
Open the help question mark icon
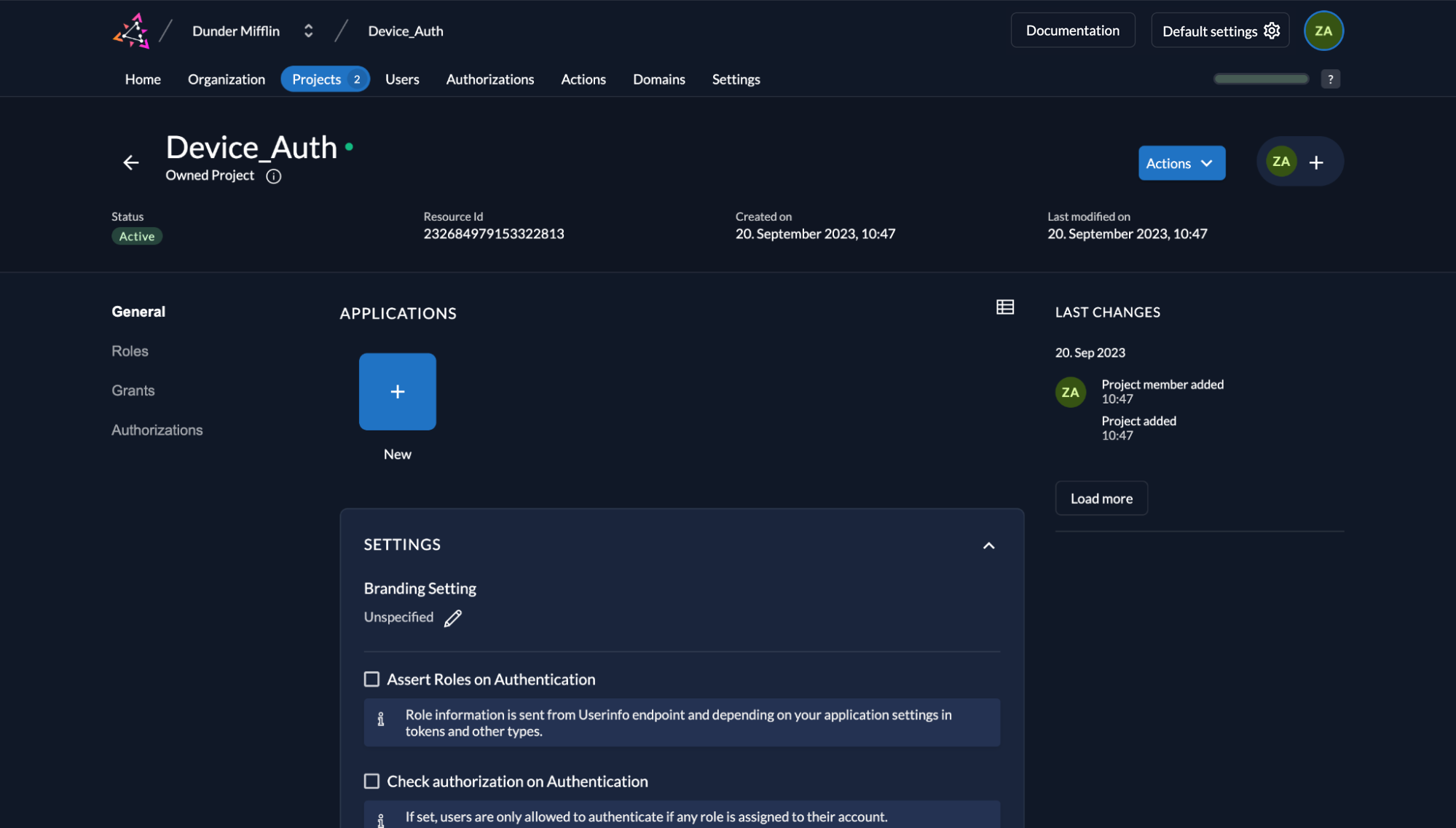[1330, 79]
